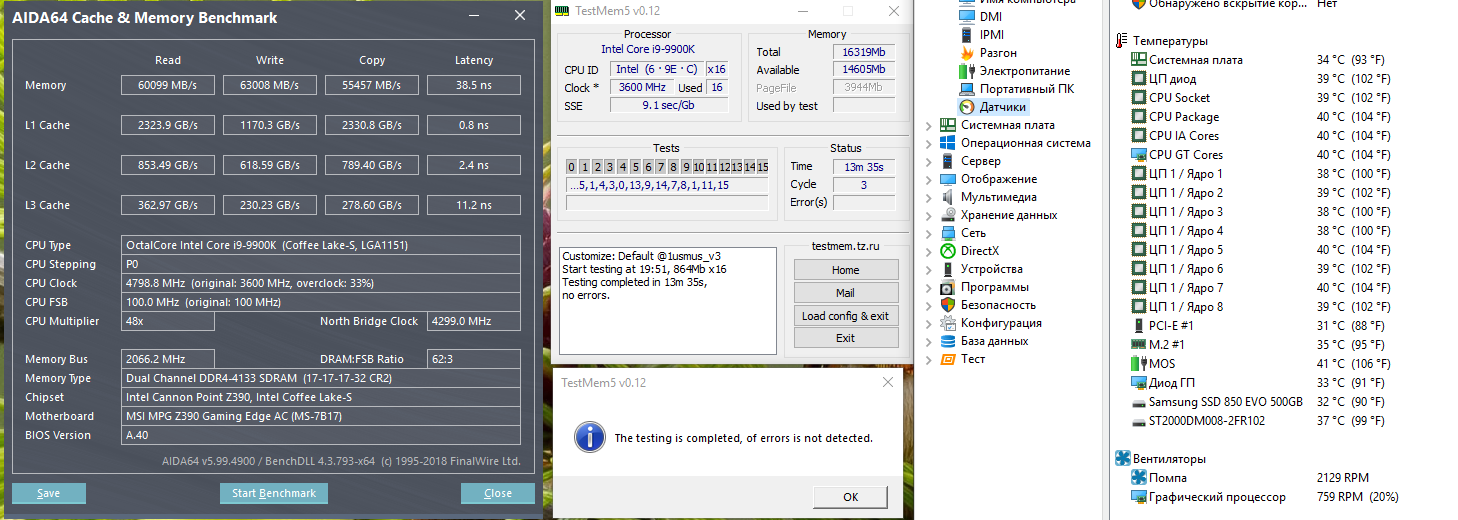Open the DMI node icon in tree

click(x=966, y=17)
